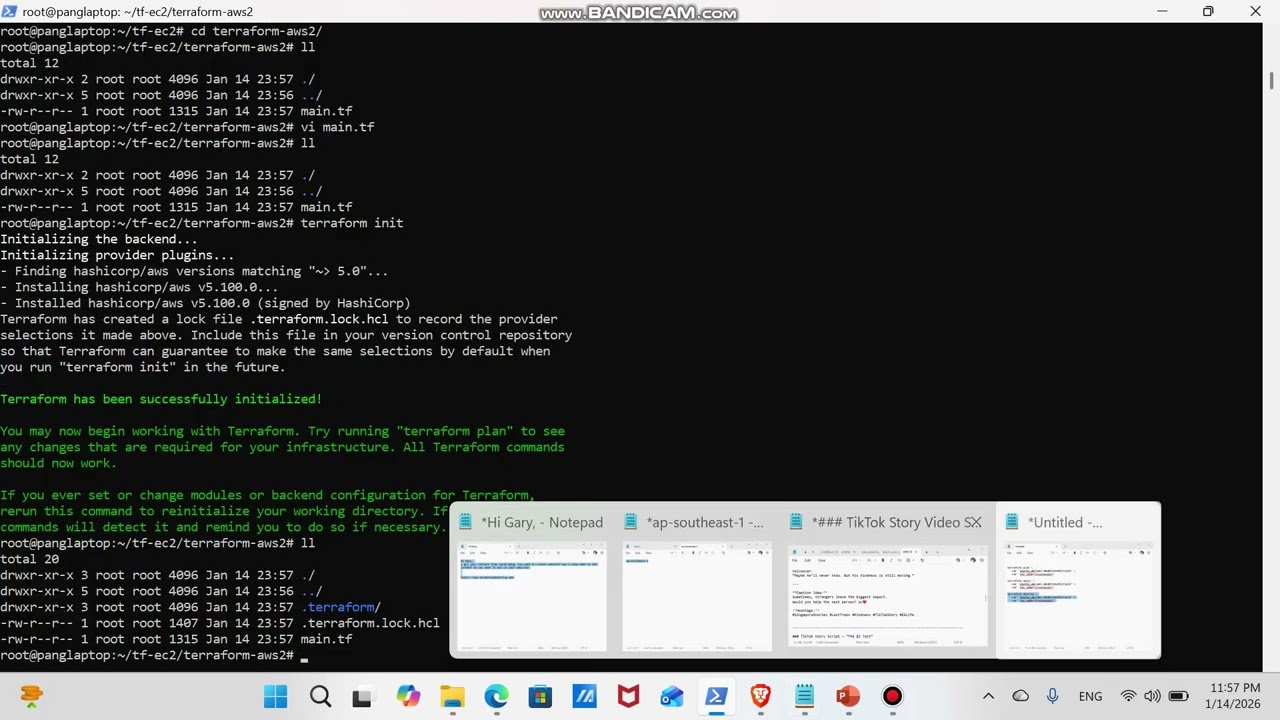Open volume speaker tray icon
The image size is (1280, 720).
tap(1152, 696)
